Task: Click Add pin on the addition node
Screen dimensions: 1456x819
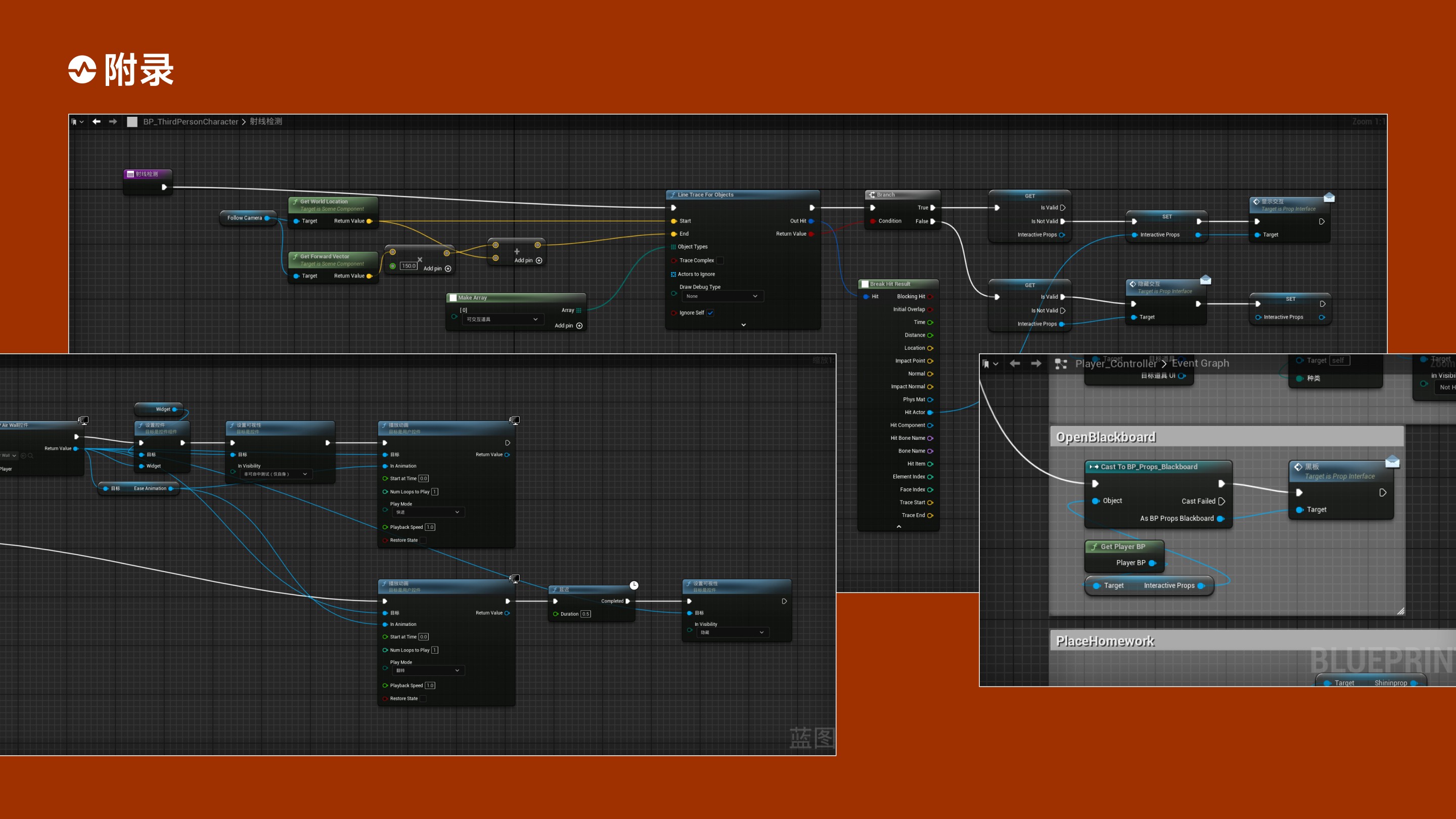Action: pos(528,260)
